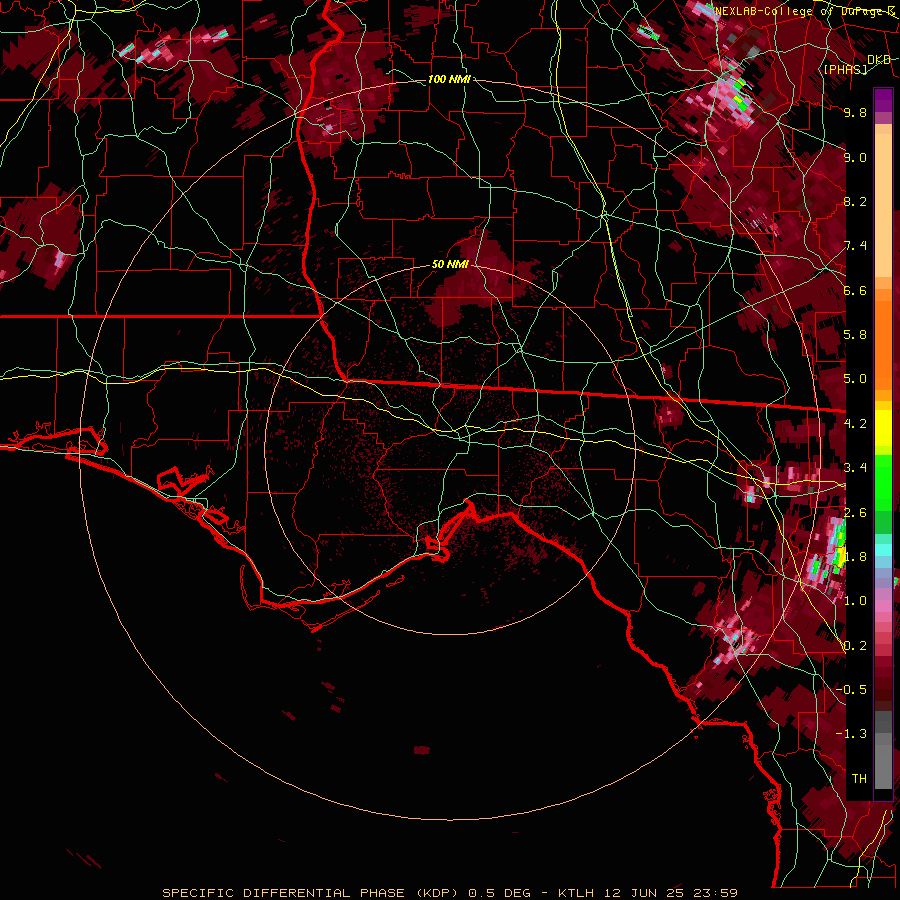Click the 12 JUN 25 23:59 timestamp
The height and width of the screenshot is (900, 900).
pyautogui.click(x=671, y=893)
